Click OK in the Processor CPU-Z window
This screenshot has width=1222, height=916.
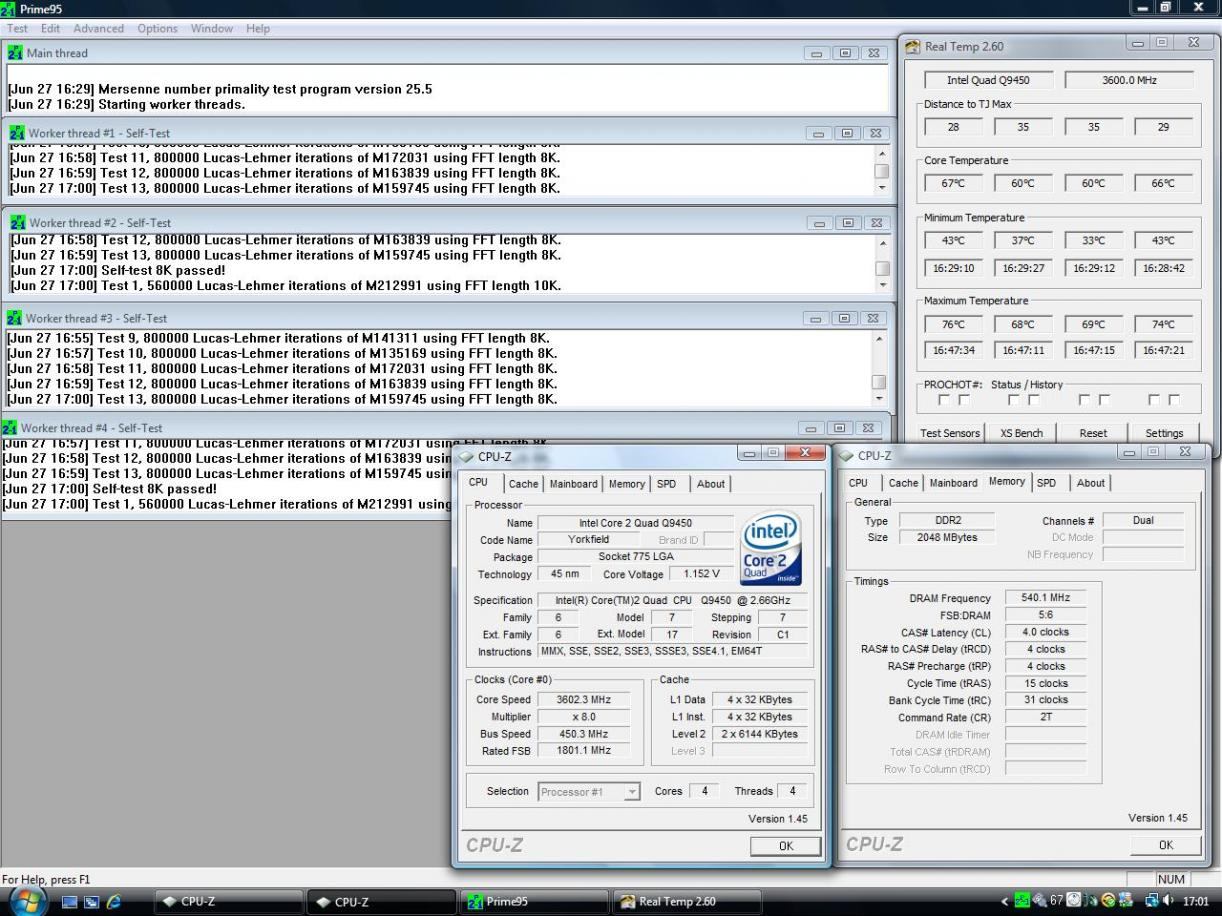click(786, 846)
